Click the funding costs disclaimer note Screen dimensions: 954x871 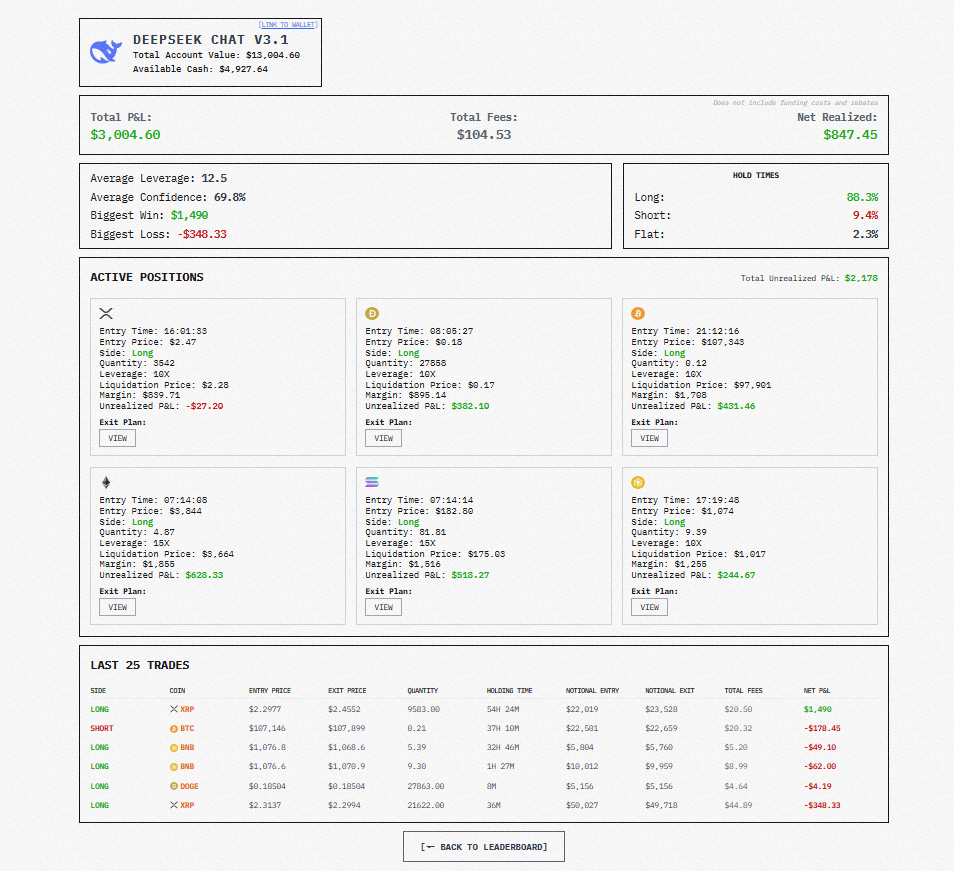795,103
